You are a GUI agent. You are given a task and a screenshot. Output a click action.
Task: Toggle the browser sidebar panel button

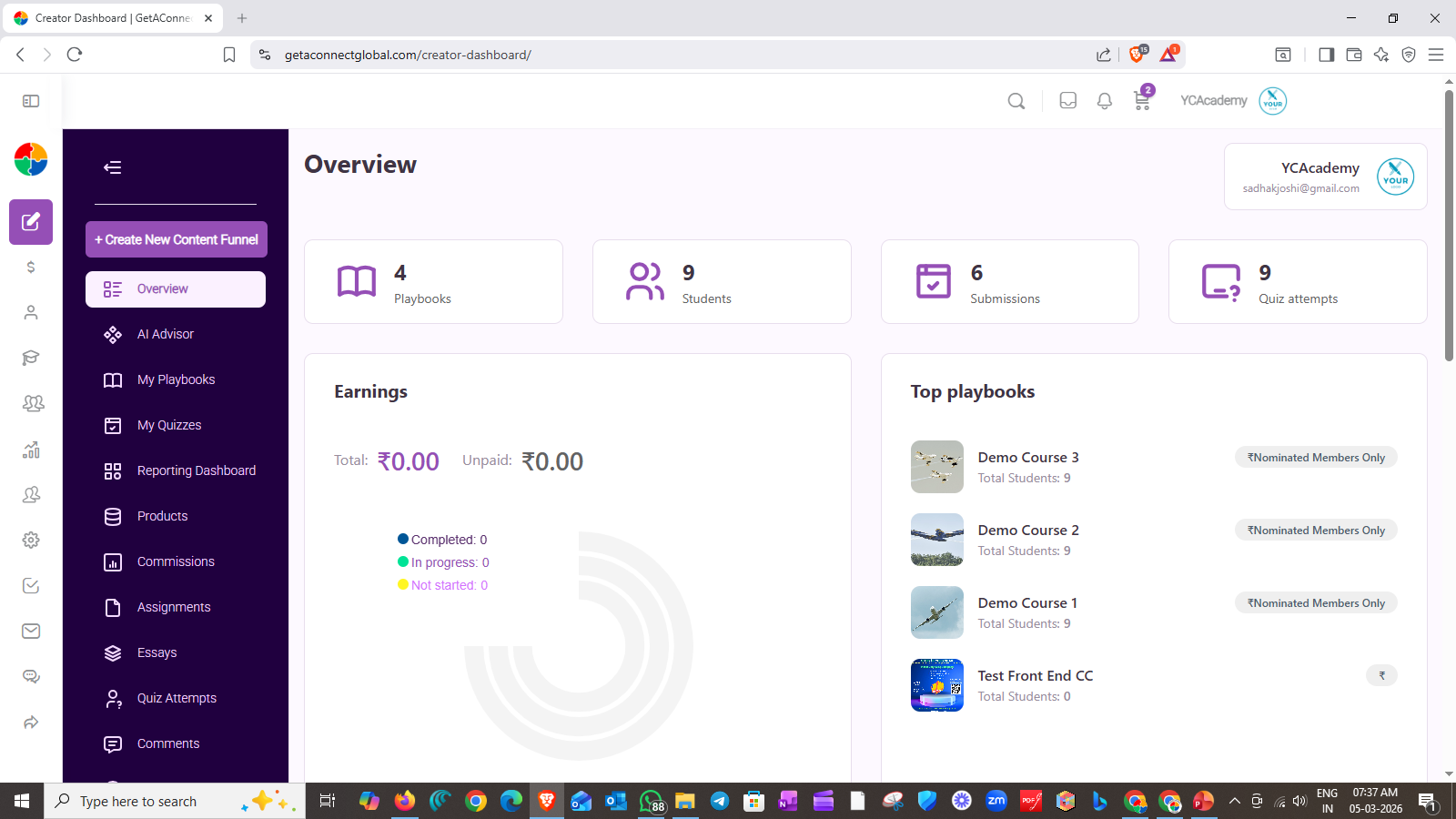pos(1327,55)
